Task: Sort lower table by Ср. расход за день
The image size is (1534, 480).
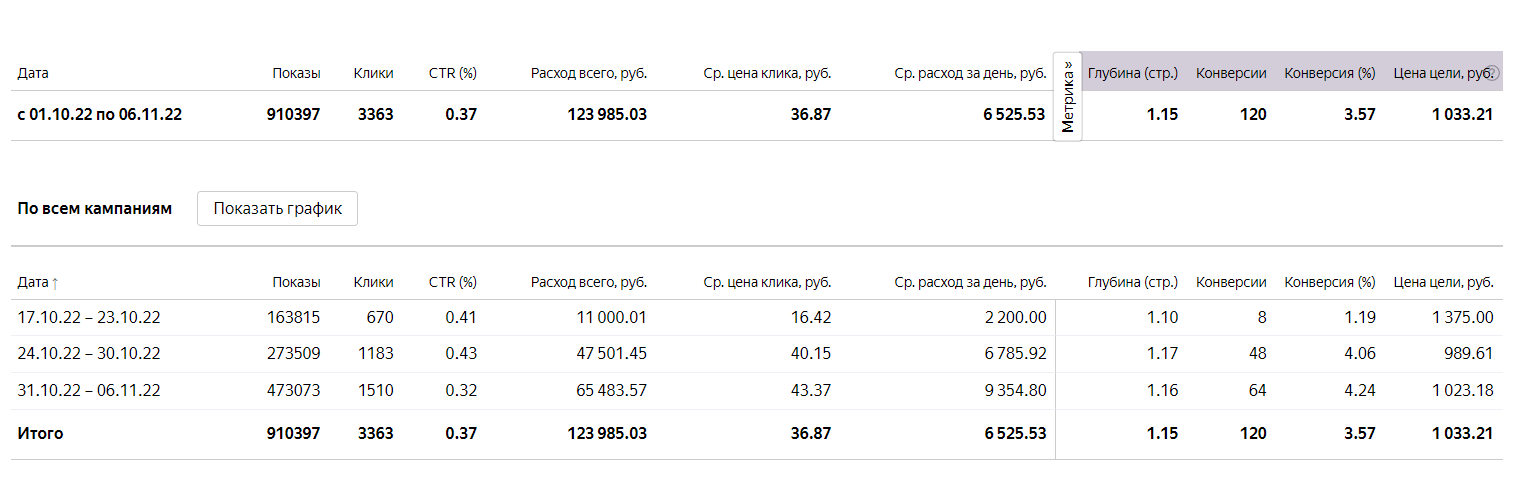Action: [x=970, y=282]
